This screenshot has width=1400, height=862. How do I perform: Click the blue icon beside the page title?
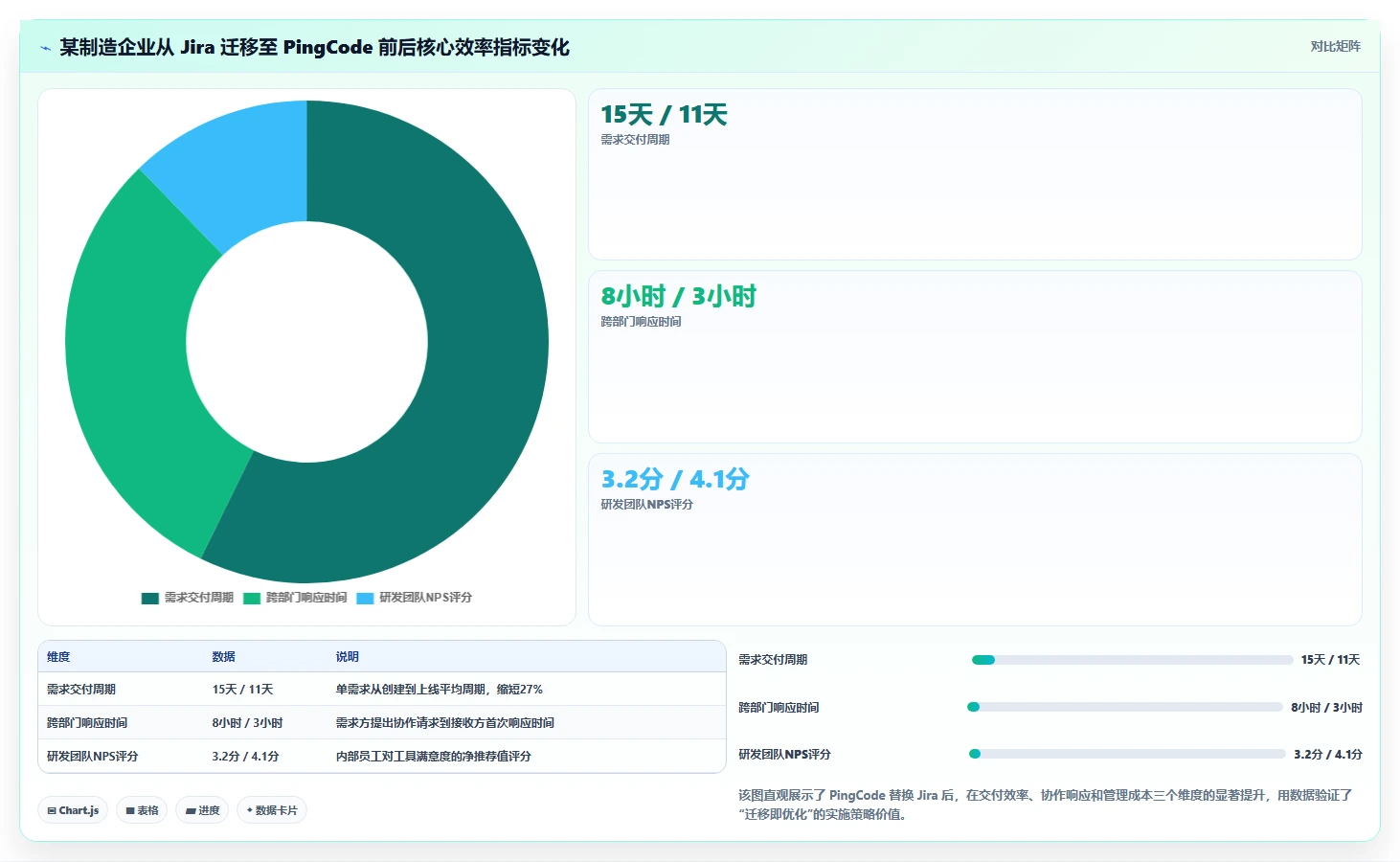point(45,48)
